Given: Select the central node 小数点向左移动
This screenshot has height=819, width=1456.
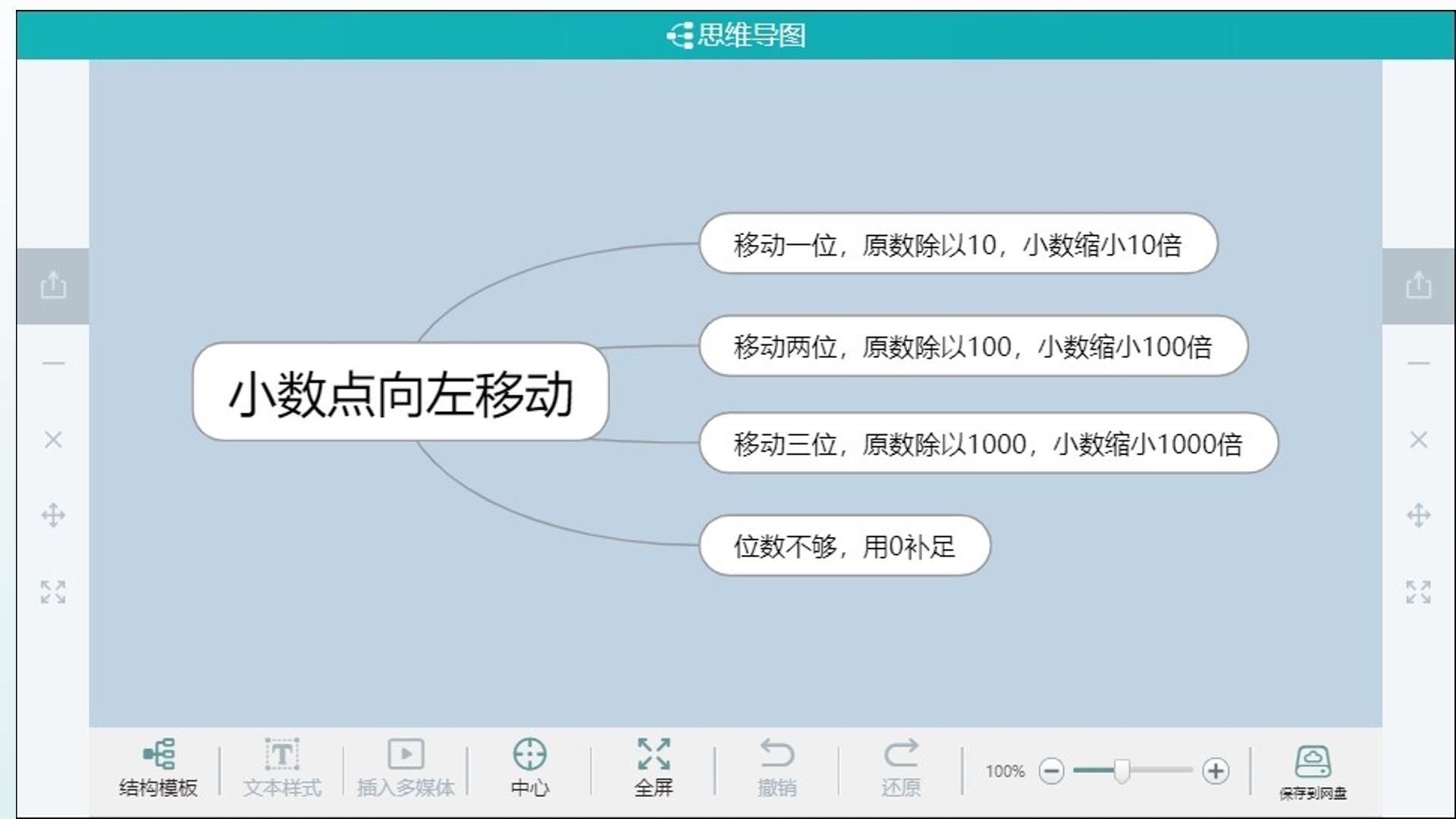Looking at the screenshot, I should pyautogui.click(x=400, y=392).
